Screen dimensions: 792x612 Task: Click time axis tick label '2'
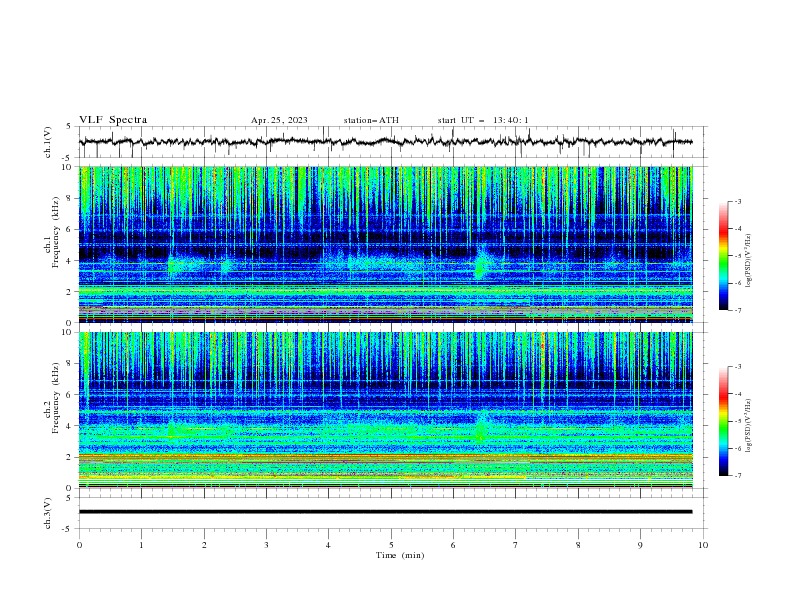pos(204,545)
